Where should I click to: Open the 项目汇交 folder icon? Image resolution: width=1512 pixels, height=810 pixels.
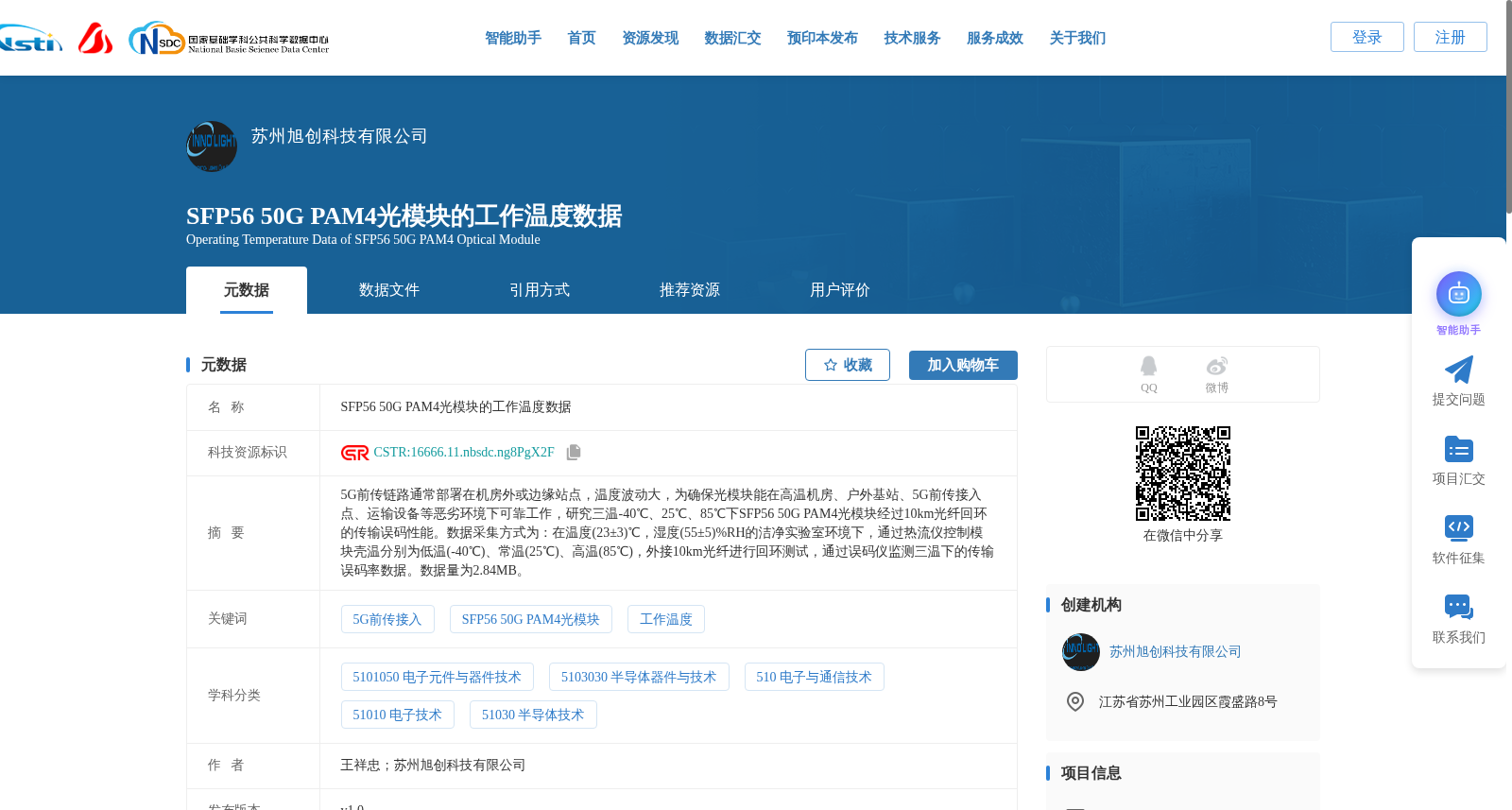[x=1458, y=449]
